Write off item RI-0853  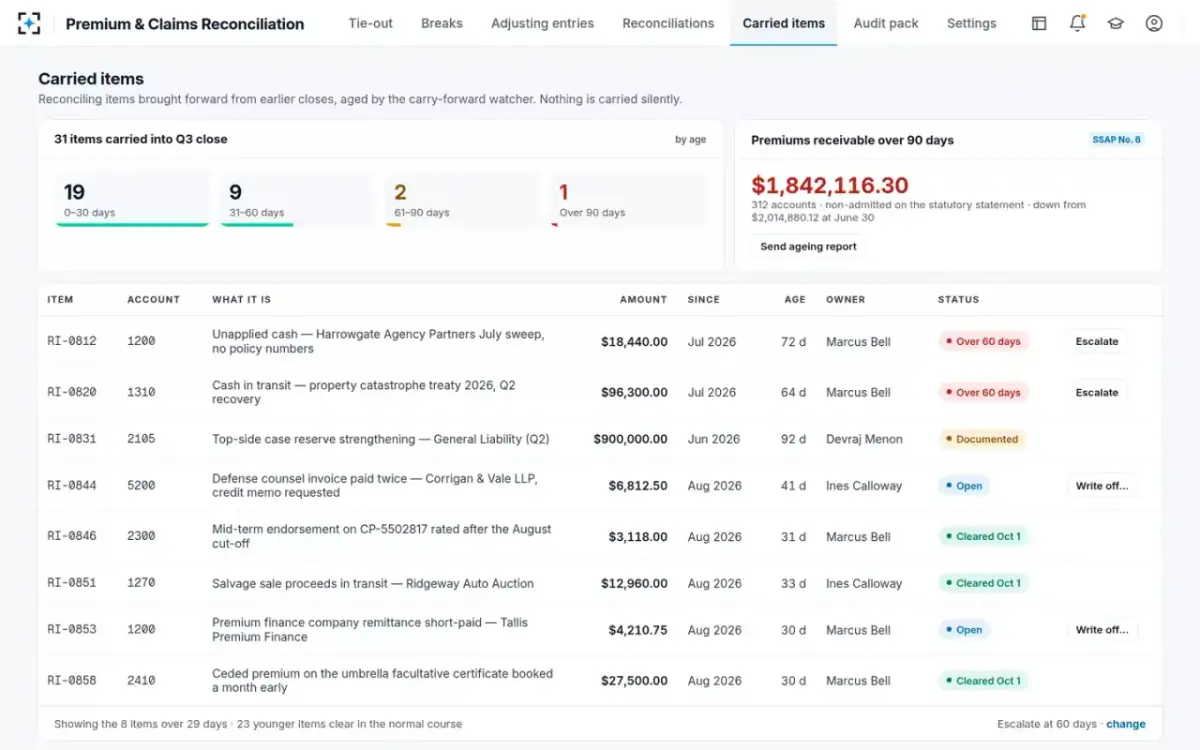pyautogui.click(x=1102, y=630)
